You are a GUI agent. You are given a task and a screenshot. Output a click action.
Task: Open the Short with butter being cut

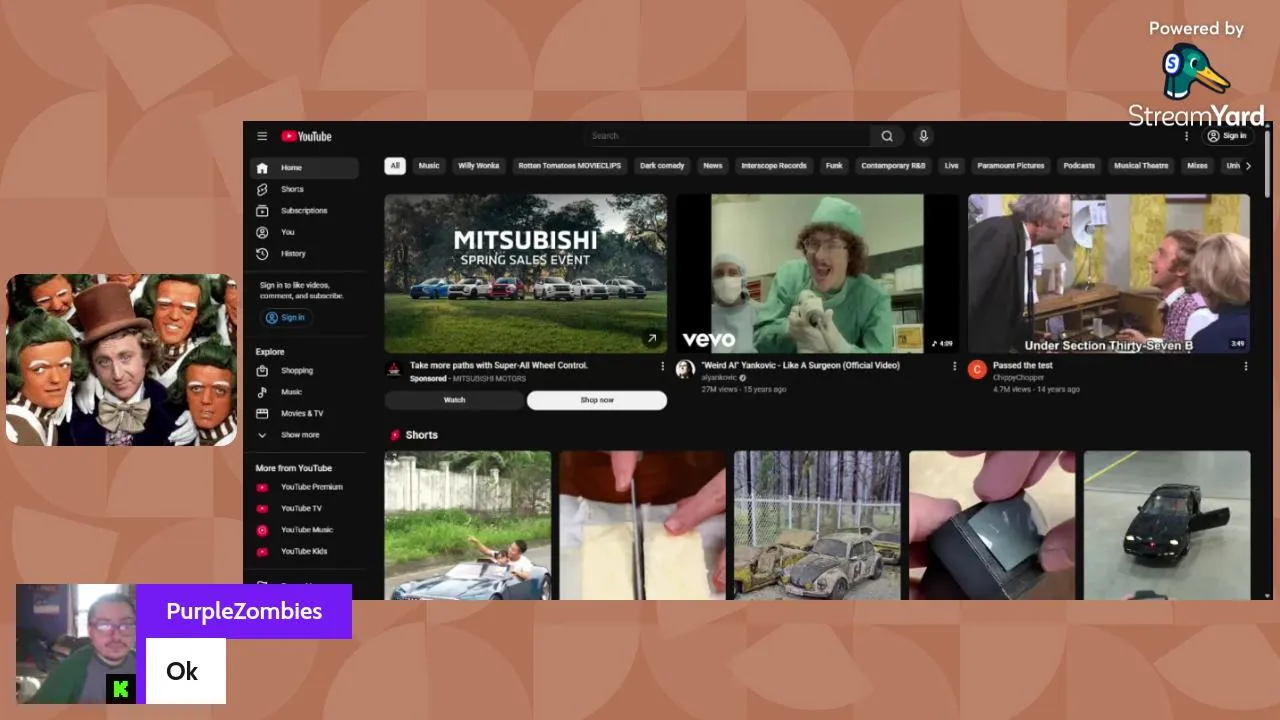(642, 525)
